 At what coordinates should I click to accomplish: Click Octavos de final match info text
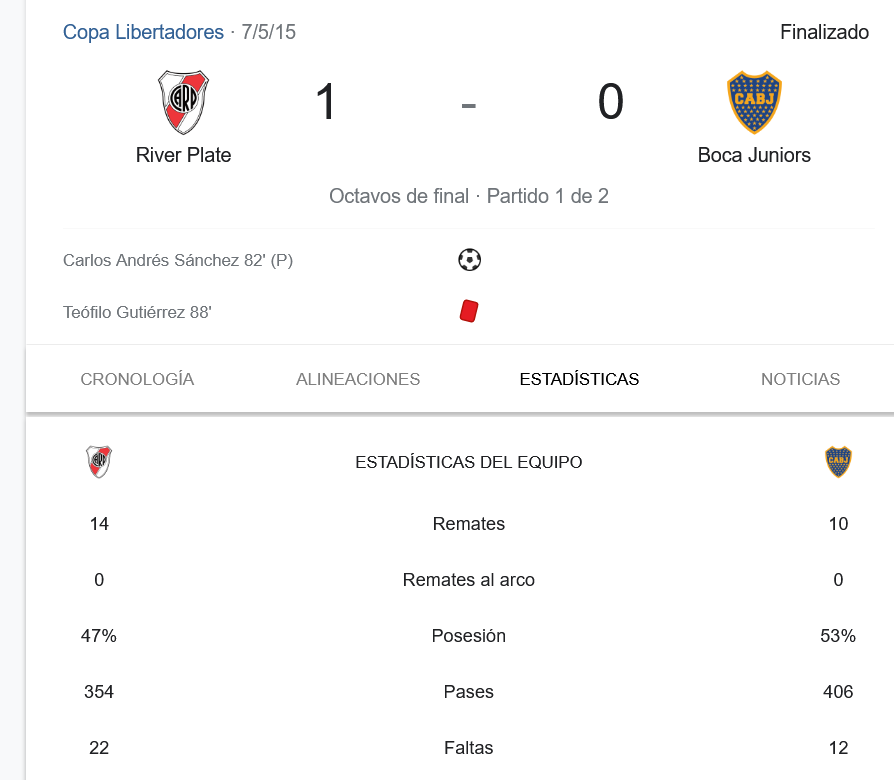tap(469, 196)
